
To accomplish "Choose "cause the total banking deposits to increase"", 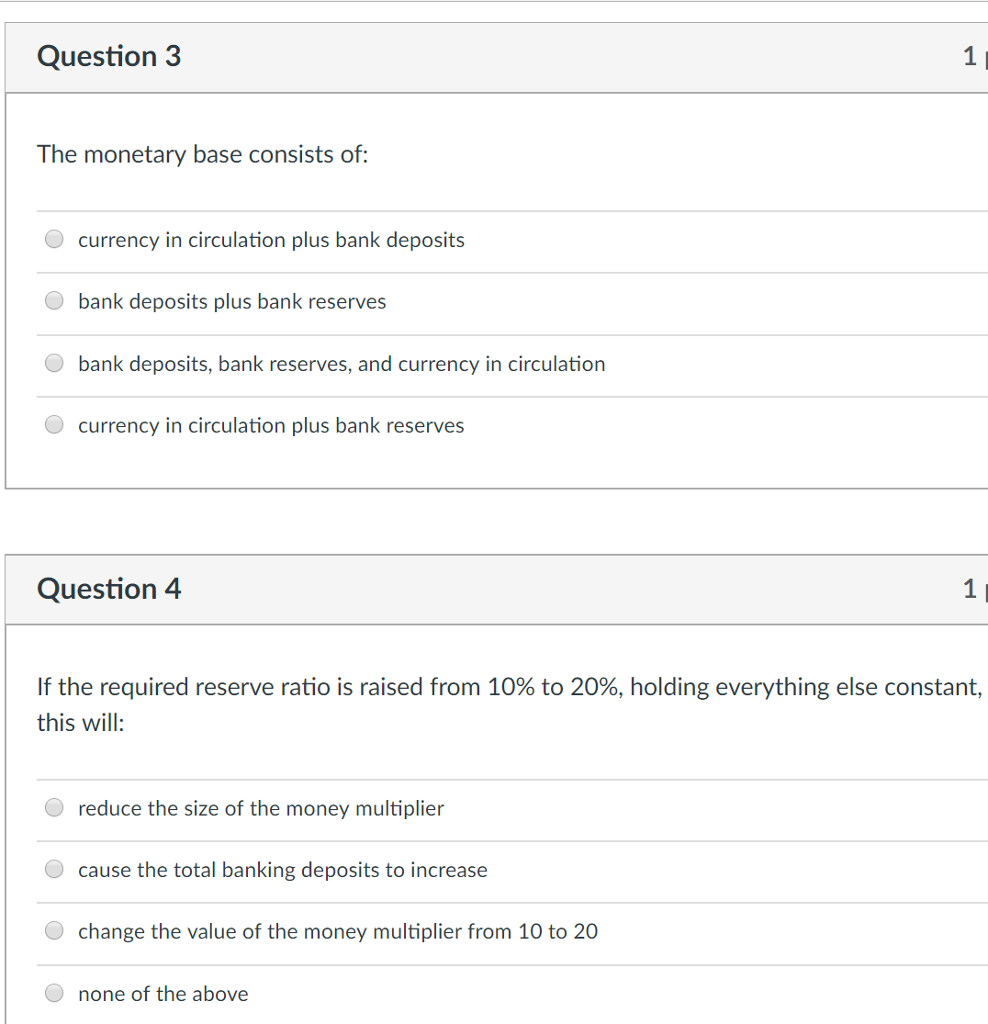I will (54, 868).
